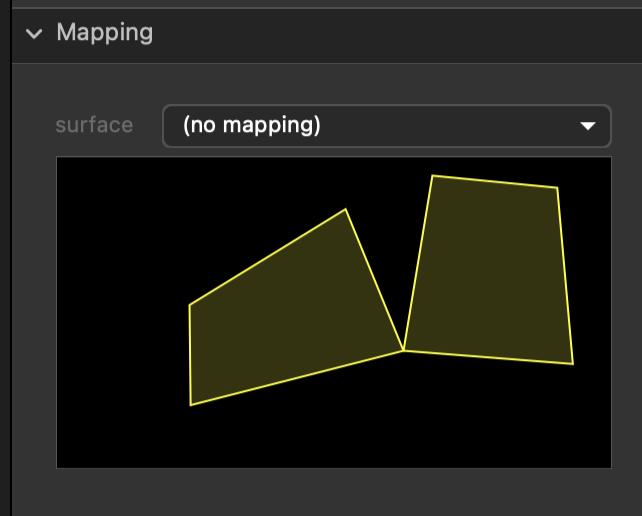642x516 pixels.
Task: Click top-right corner point of right quad
Action: (x=557, y=187)
